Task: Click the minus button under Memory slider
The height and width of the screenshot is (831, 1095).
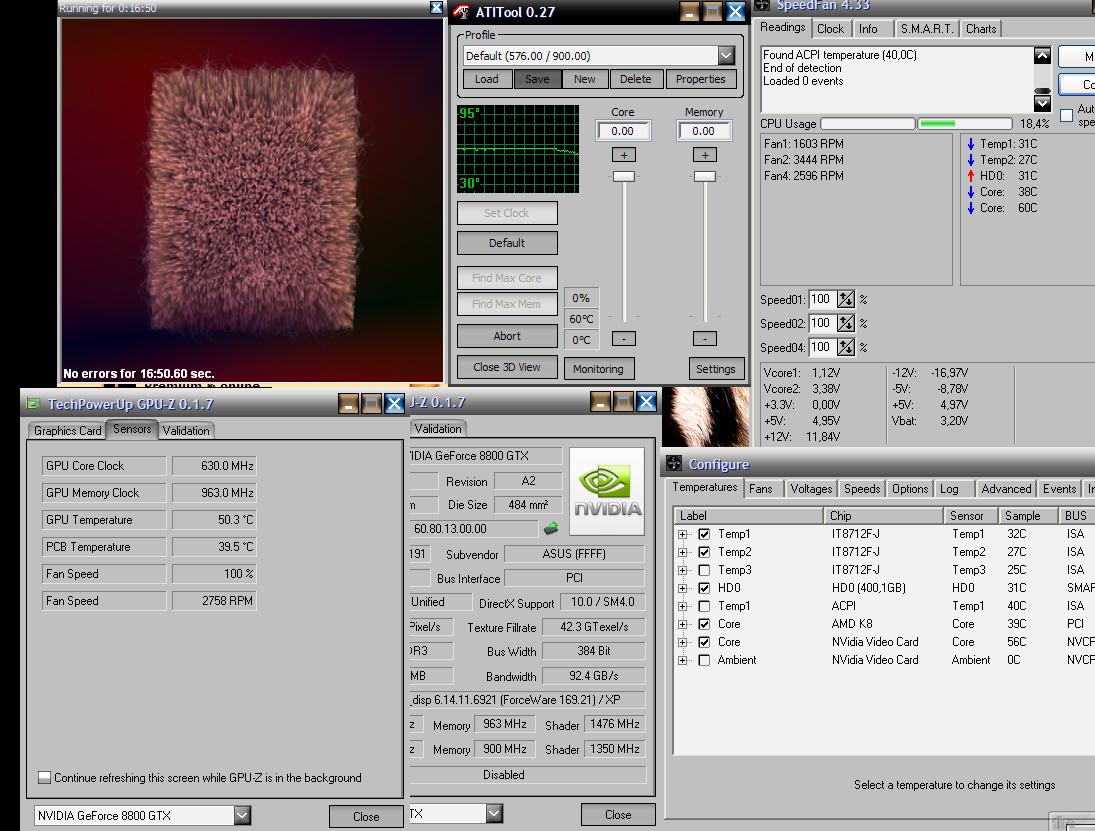Action: [x=705, y=339]
